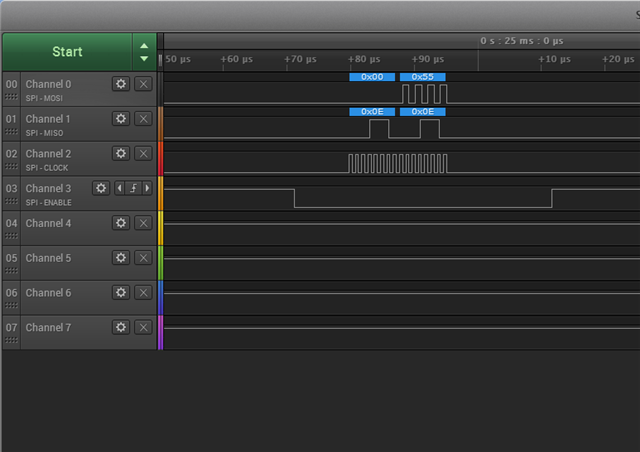
Task: Select the Channel 2 label
Action: [48, 154]
